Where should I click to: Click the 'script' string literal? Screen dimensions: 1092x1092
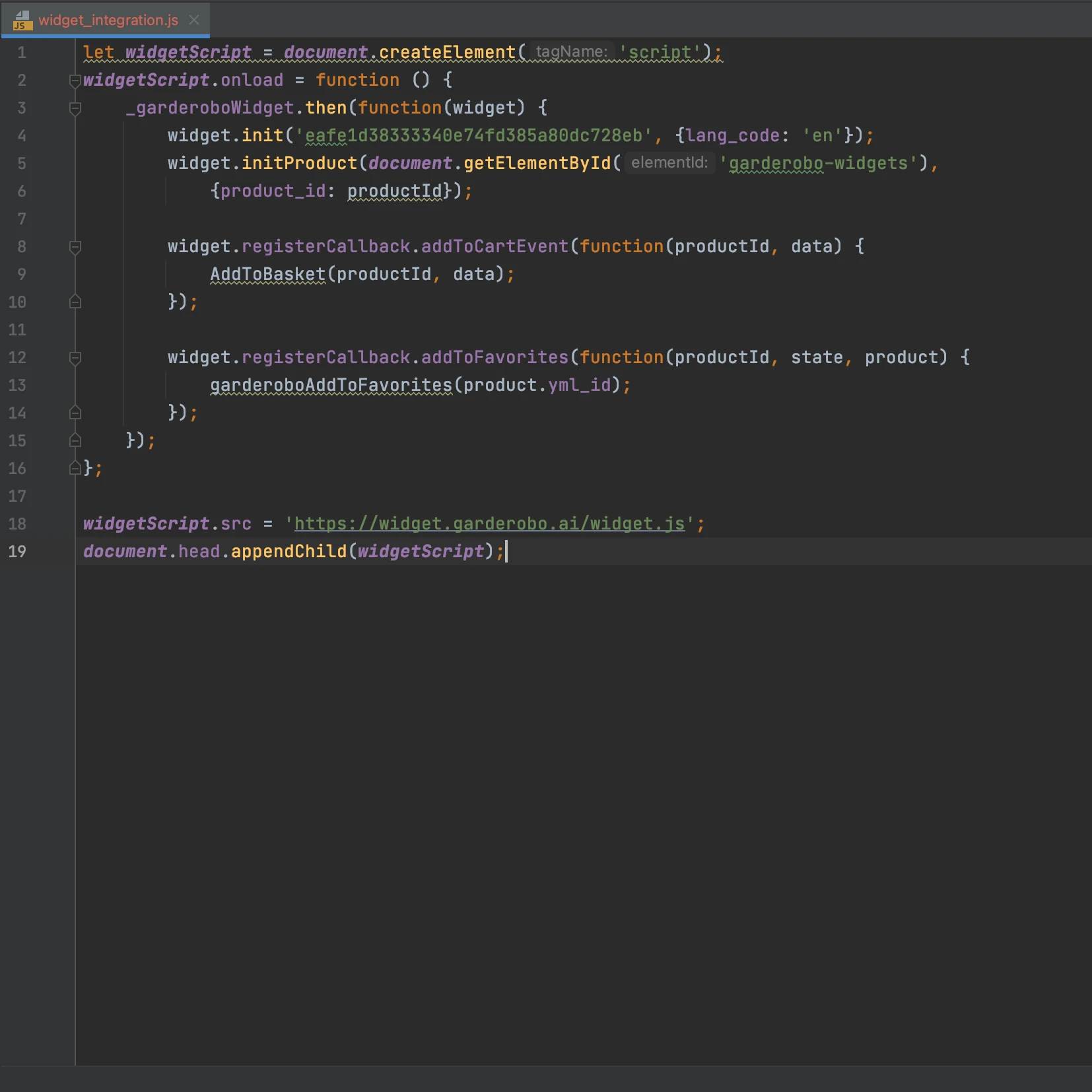(660, 52)
